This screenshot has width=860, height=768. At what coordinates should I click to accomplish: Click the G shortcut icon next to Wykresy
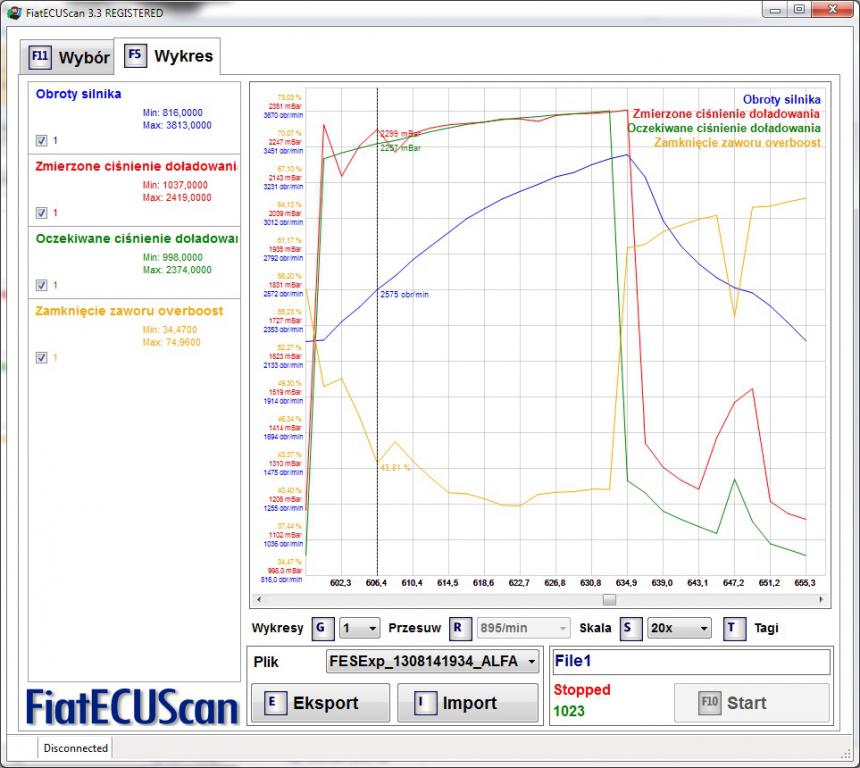tap(323, 628)
